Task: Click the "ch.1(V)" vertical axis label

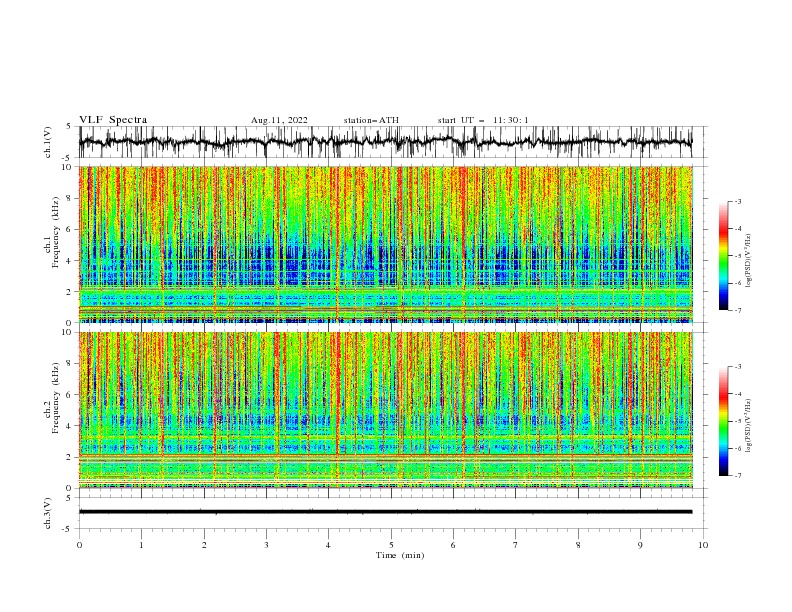Action: [x=48, y=142]
